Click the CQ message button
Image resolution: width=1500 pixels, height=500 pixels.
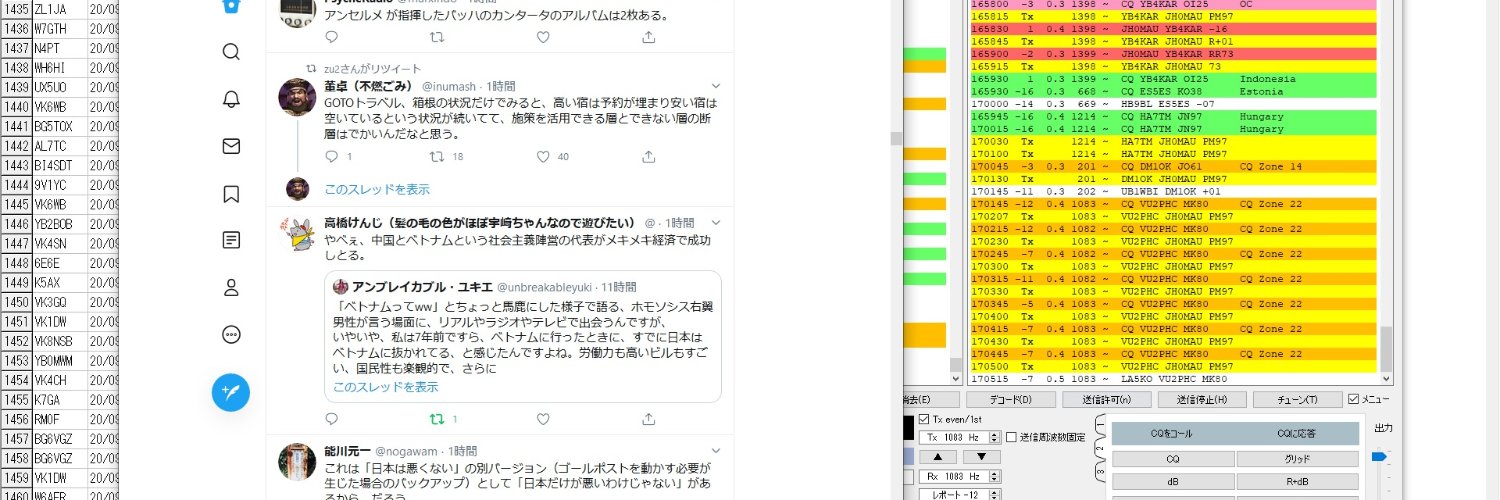point(1173,459)
